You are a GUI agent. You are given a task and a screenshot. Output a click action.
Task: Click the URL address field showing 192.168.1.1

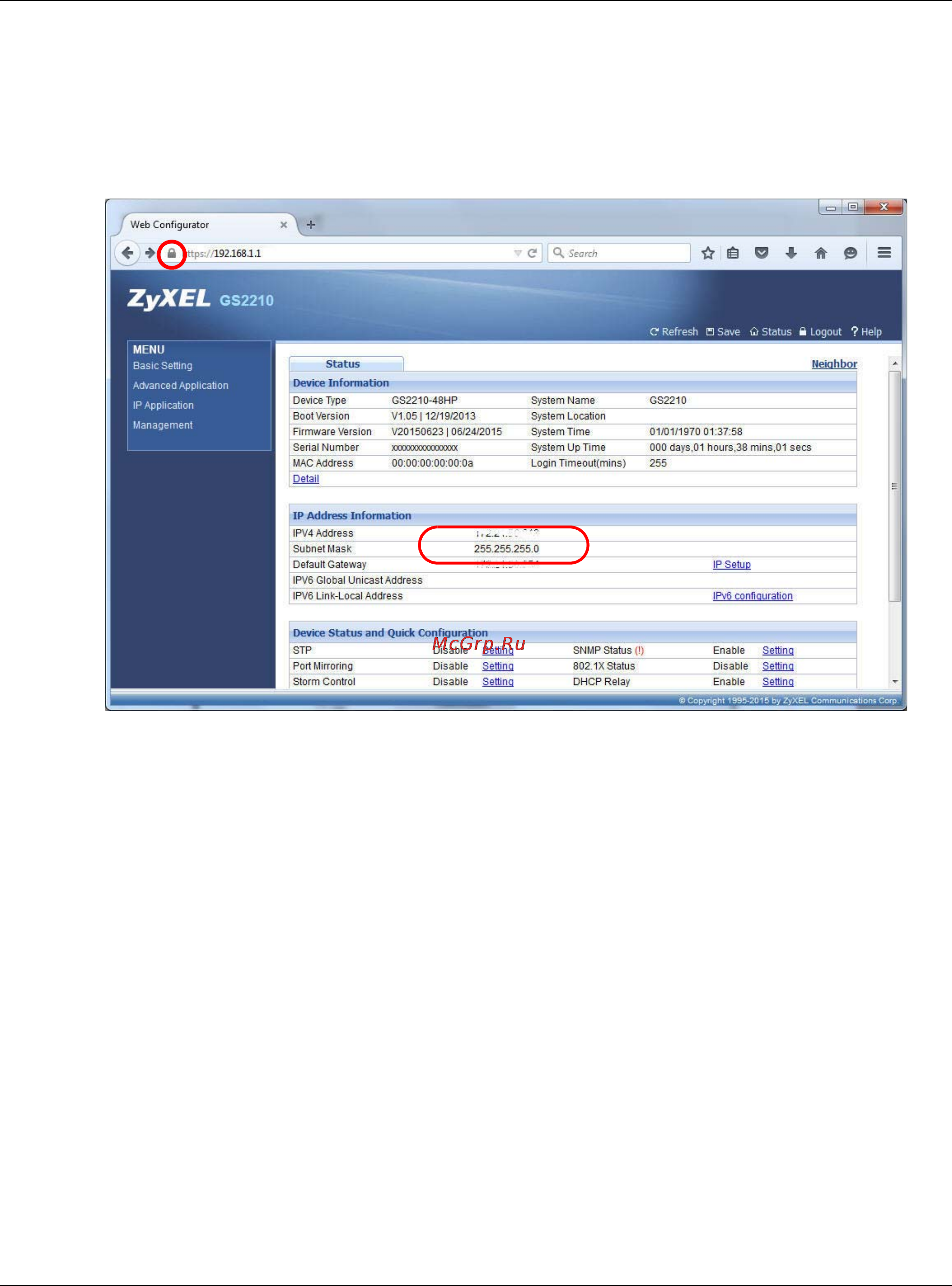[x=346, y=253]
